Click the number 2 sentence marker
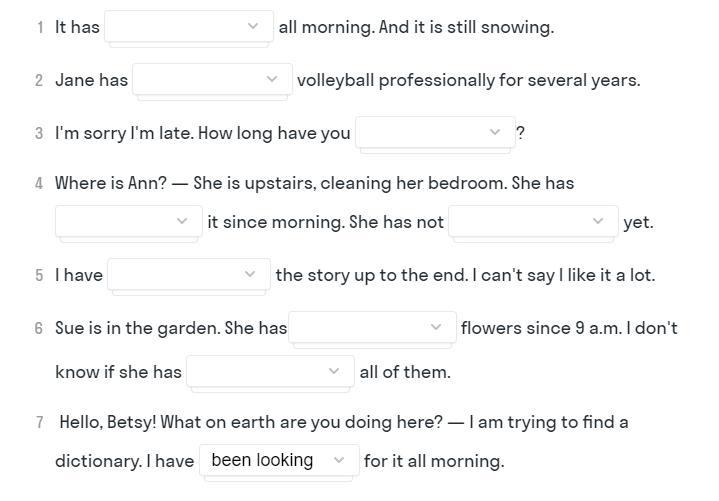Image resolution: width=719 pixels, height=501 pixels. (39, 81)
